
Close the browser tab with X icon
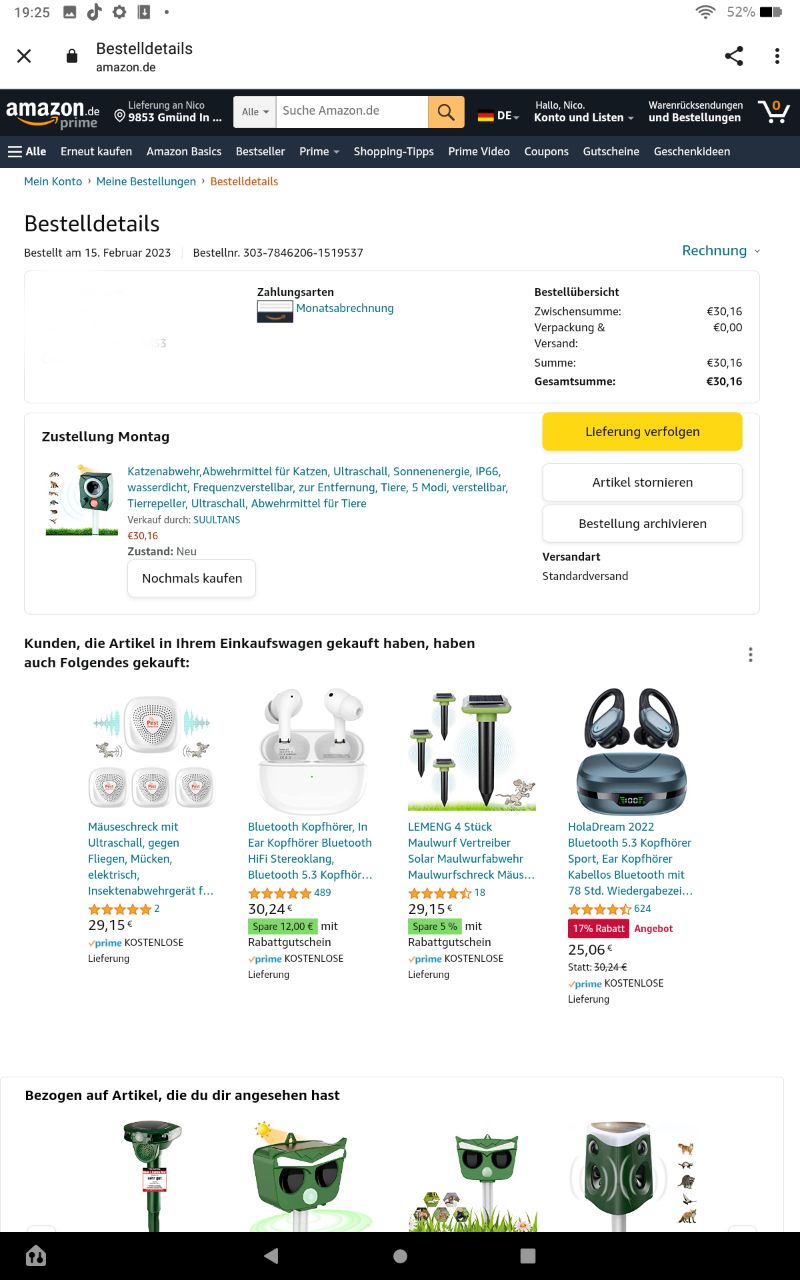pos(24,56)
